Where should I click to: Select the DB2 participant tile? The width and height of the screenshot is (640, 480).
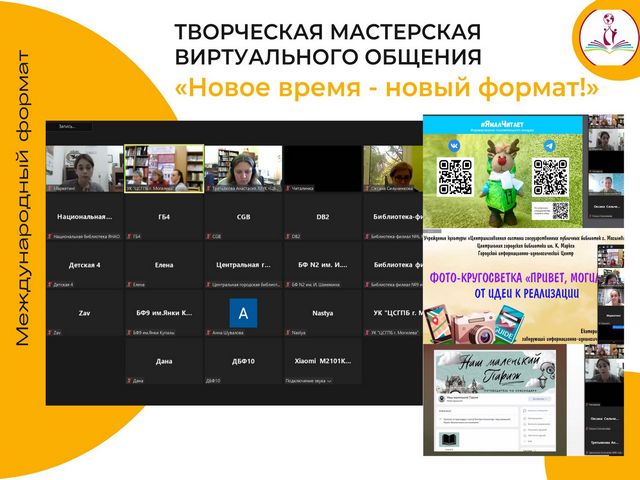[x=322, y=217]
